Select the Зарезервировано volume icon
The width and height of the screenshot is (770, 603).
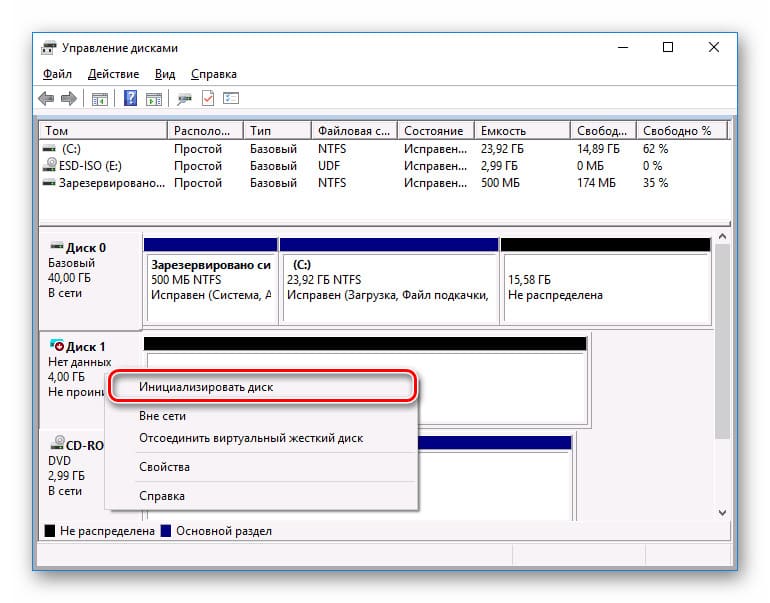[x=49, y=183]
